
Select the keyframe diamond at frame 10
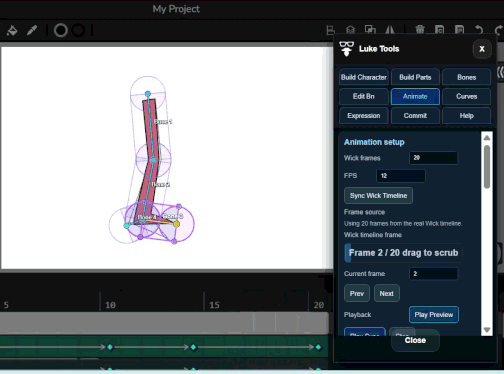[x=110, y=347]
